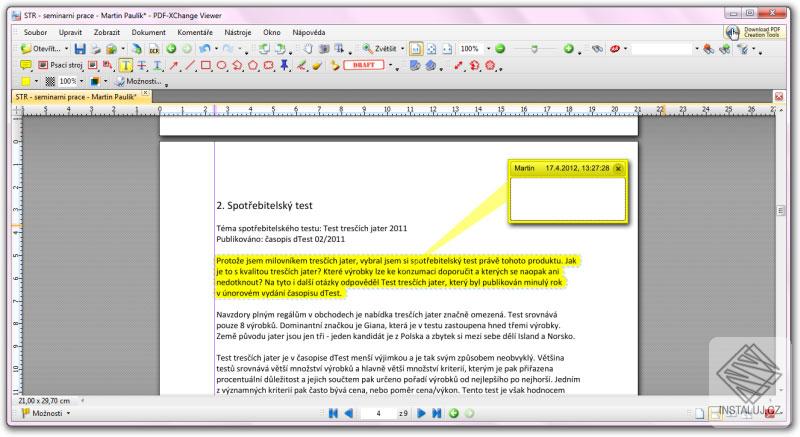Toggle the Fit Page view

pos(432,49)
